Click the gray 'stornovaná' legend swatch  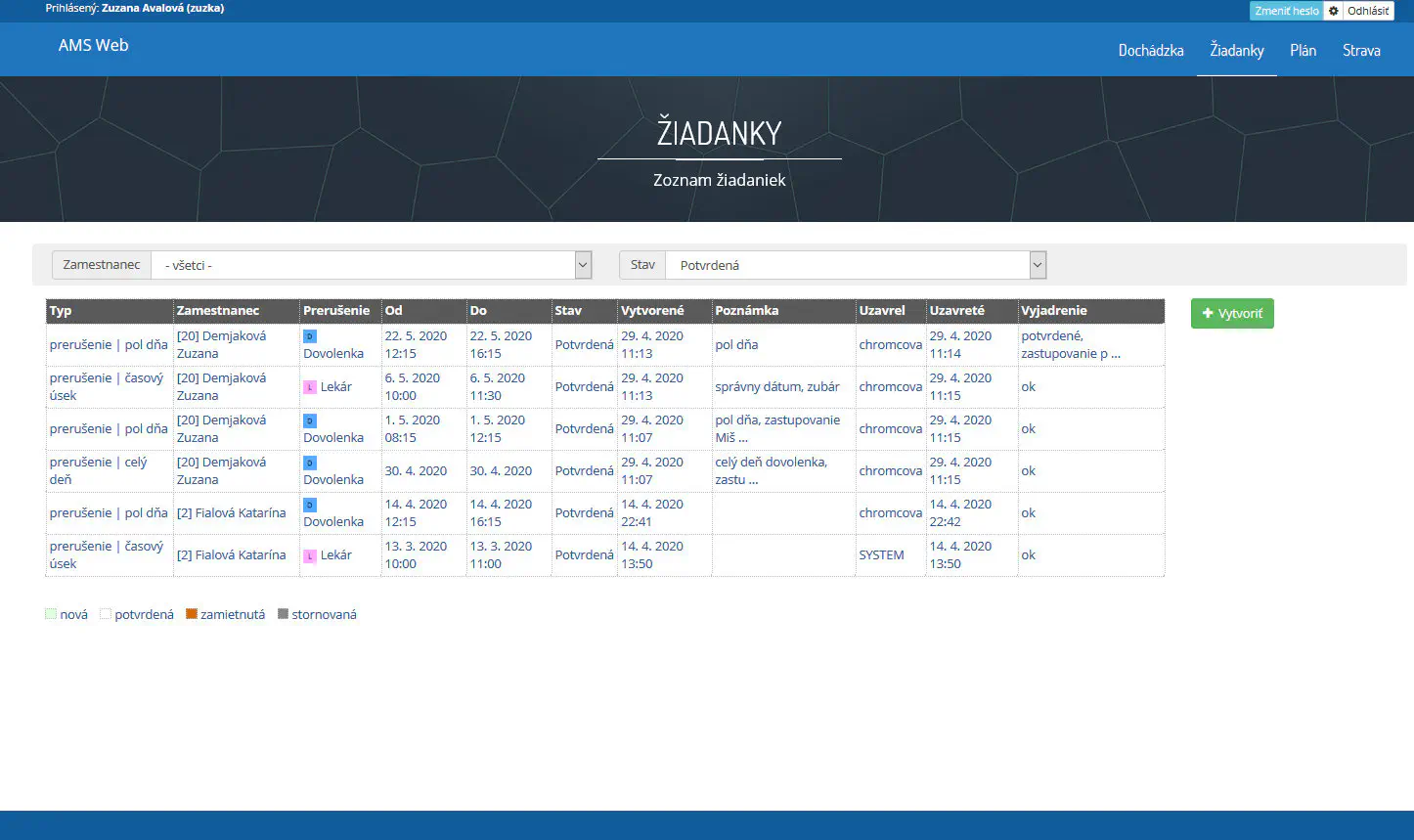283,614
